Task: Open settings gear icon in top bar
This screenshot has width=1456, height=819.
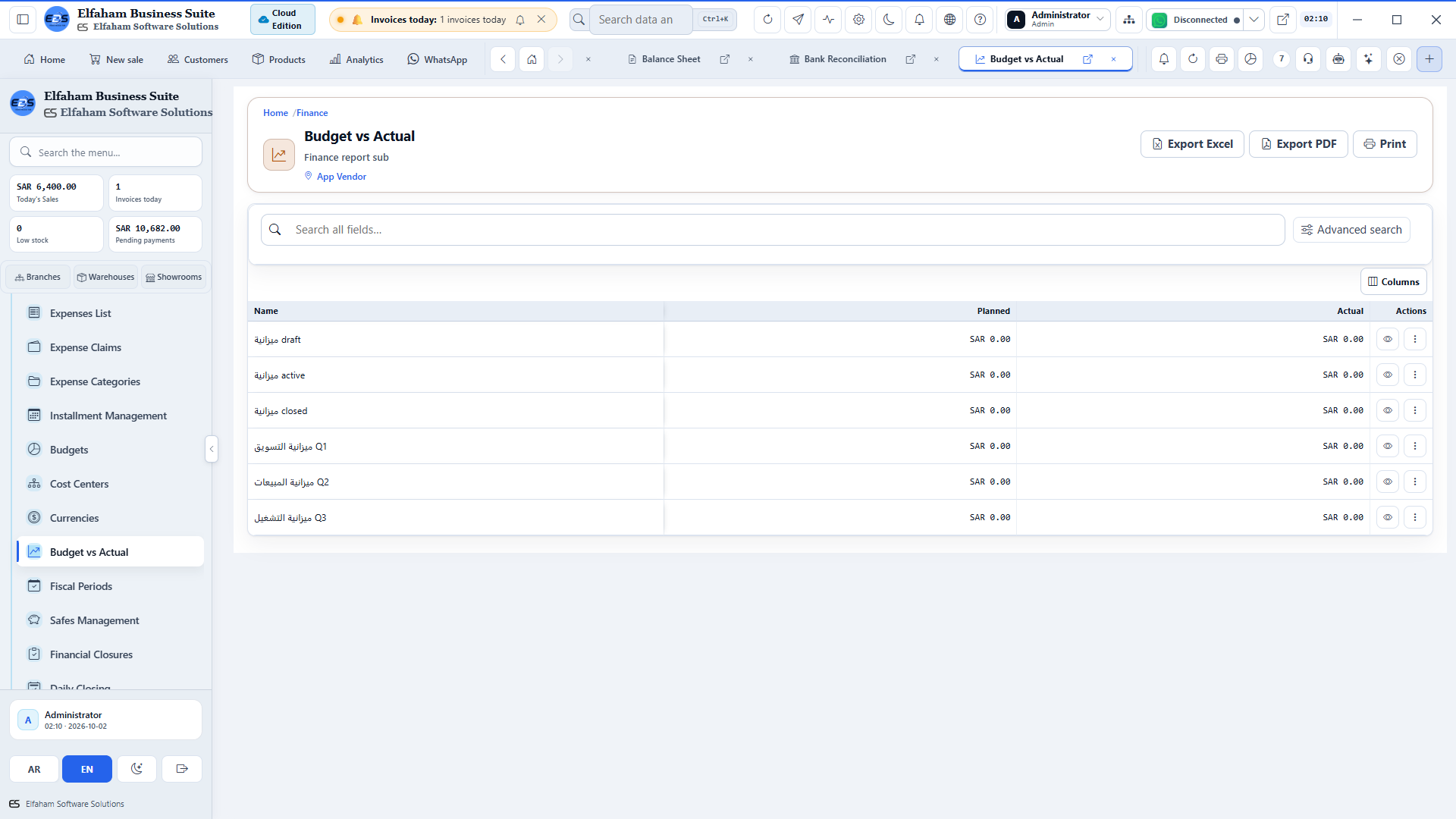Action: coord(858,20)
